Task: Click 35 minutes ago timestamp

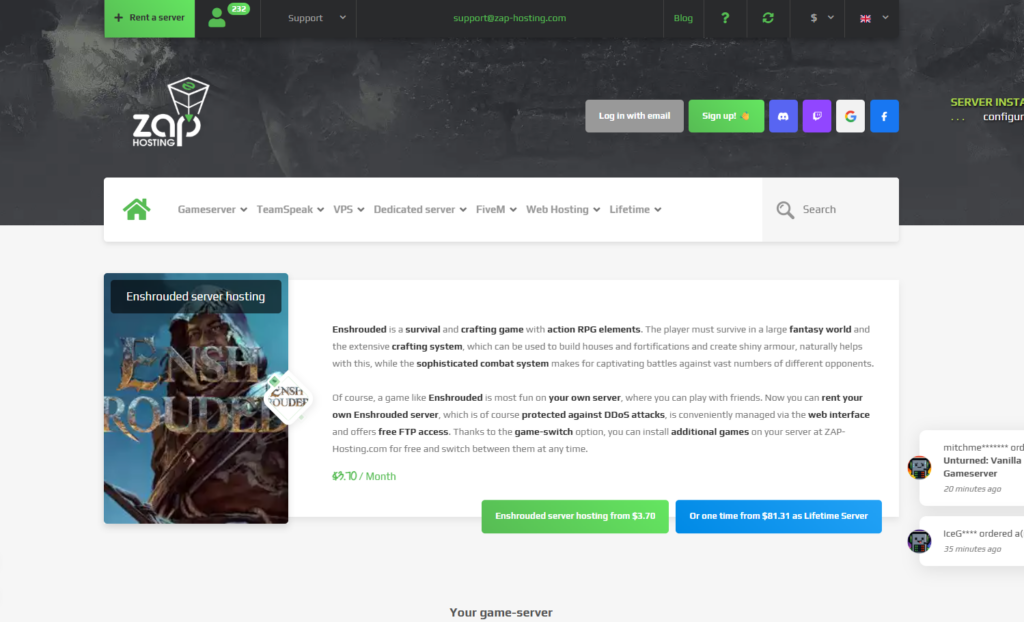Action: click(x=972, y=549)
